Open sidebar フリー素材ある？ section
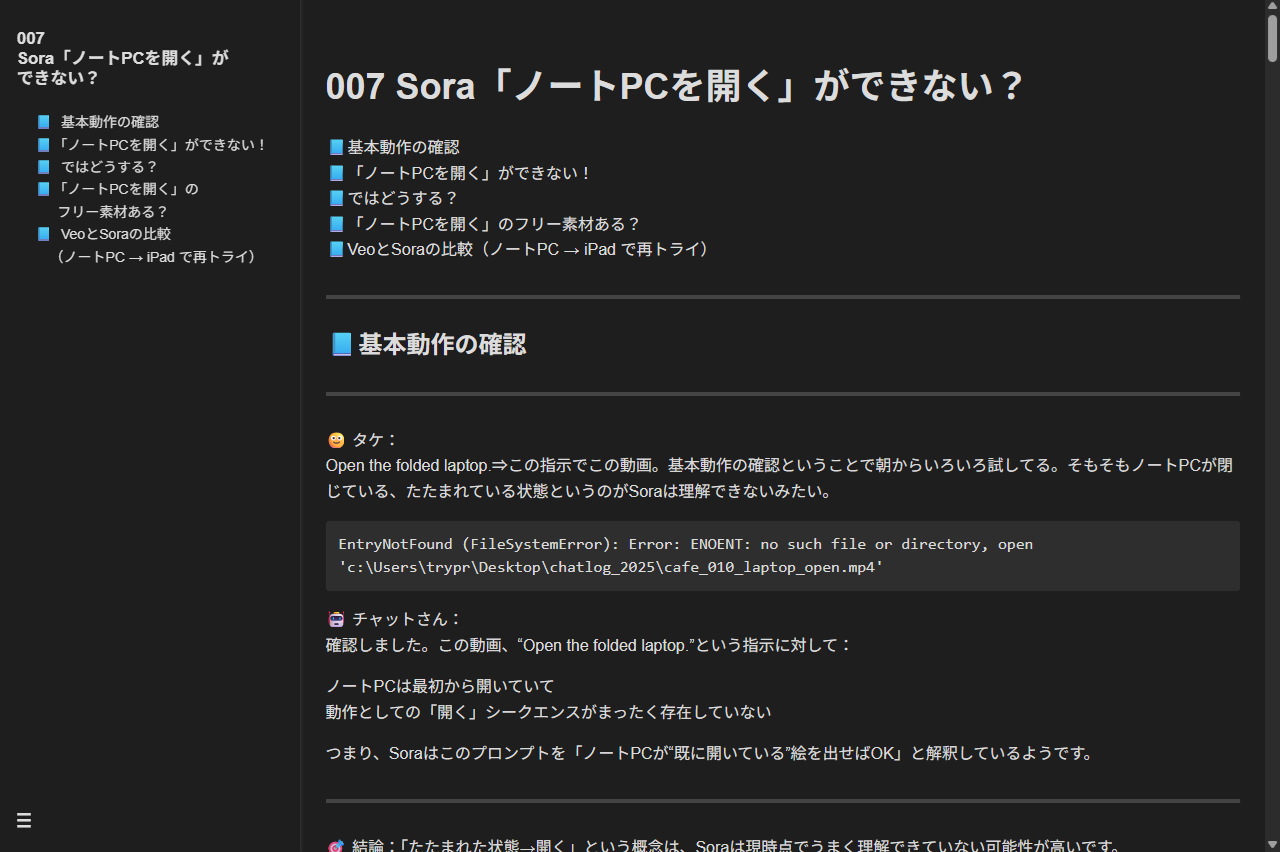The width and height of the screenshot is (1280, 852). [x=127, y=200]
